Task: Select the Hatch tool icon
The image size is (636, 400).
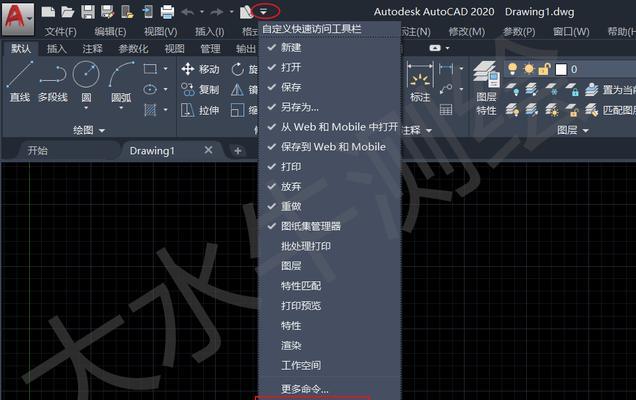Action: (x=150, y=110)
